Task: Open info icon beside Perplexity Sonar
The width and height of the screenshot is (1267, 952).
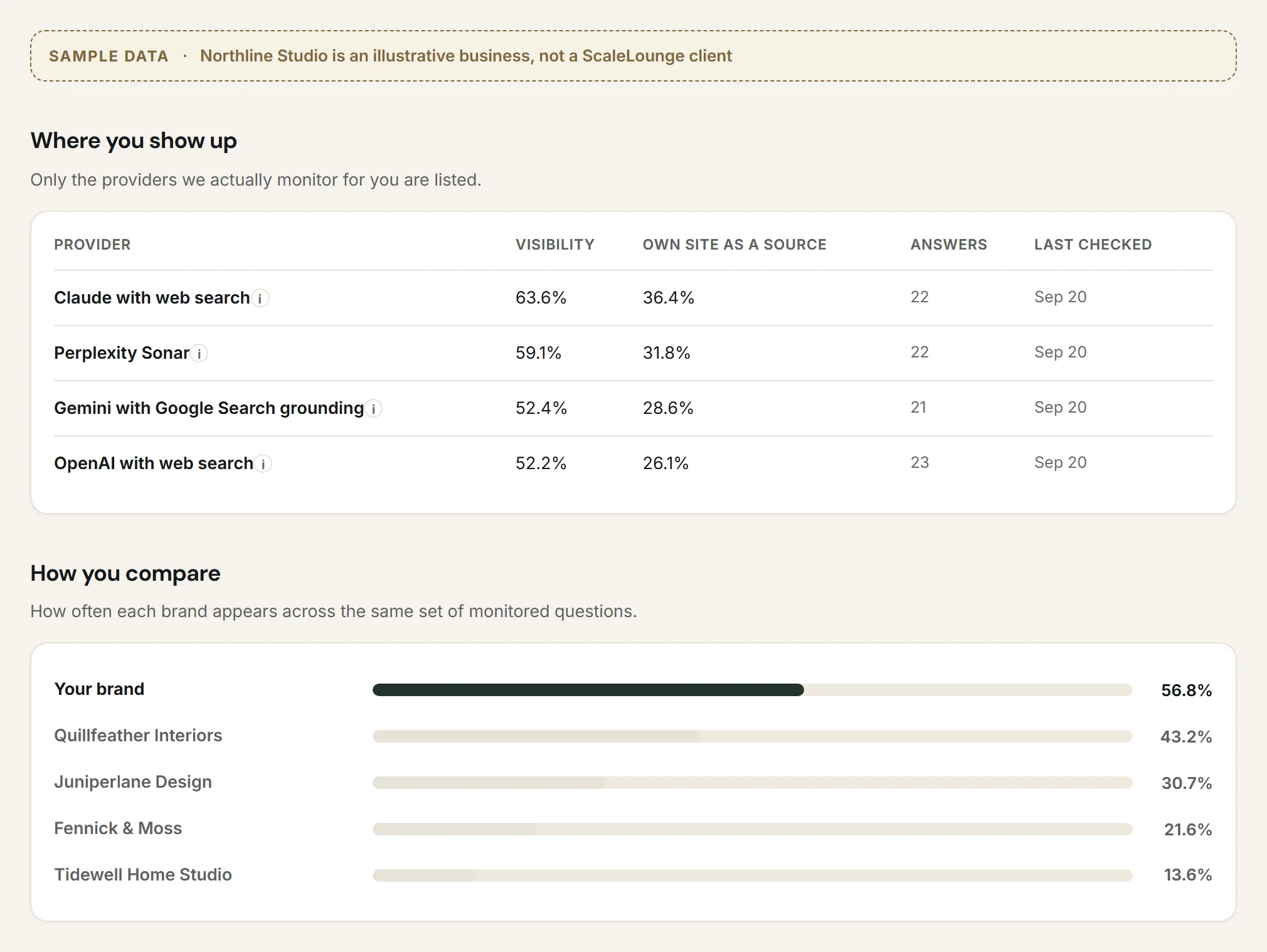Action: (x=199, y=353)
